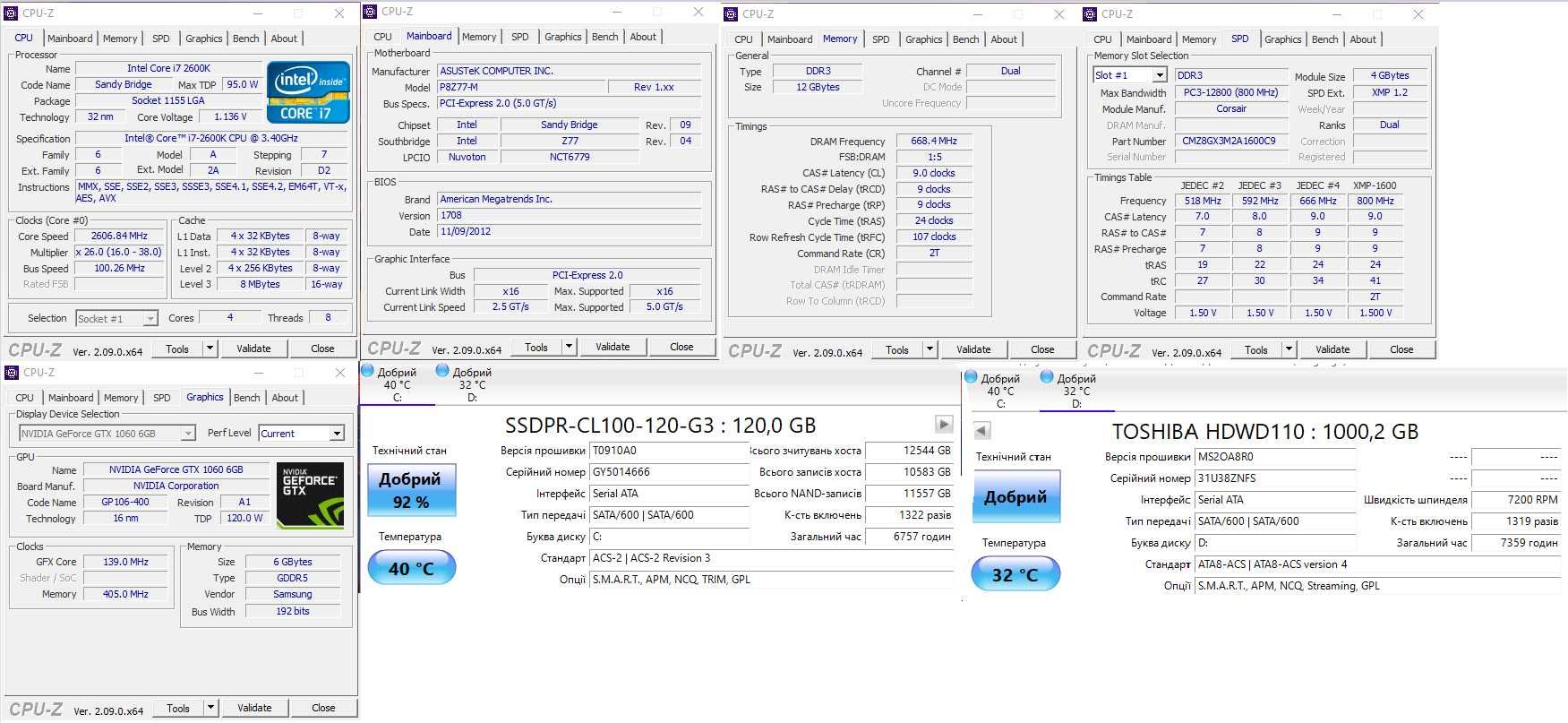This screenshot has height=723, width=1568.
Task: Select the C: disk status orb in the SSDPR panel
Action: 367,370
